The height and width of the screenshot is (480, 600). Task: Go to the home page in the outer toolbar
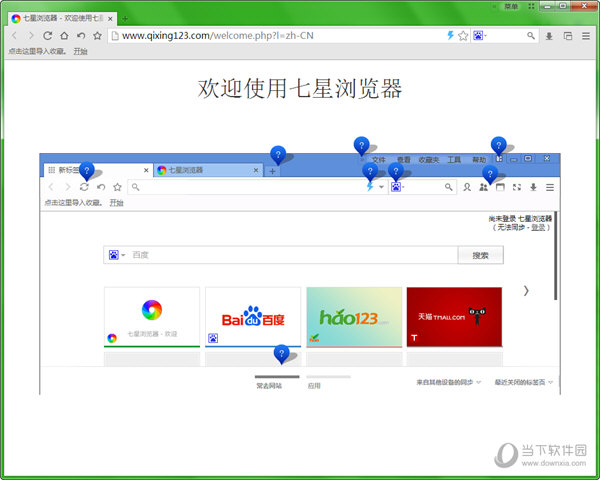[x=64, y=35]
